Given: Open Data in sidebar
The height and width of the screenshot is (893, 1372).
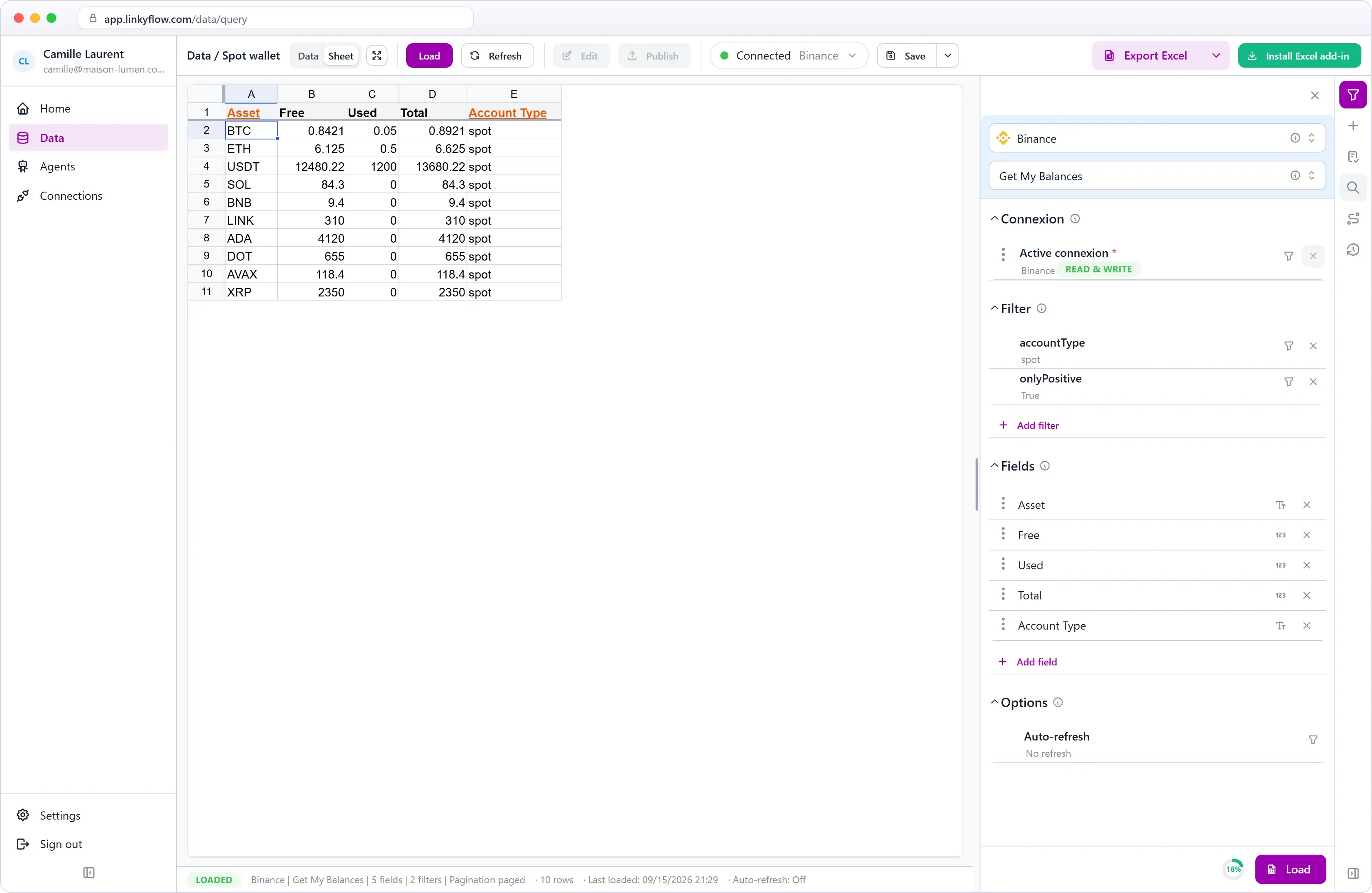Looking at the screenshot, I should (x=88, y=138).
